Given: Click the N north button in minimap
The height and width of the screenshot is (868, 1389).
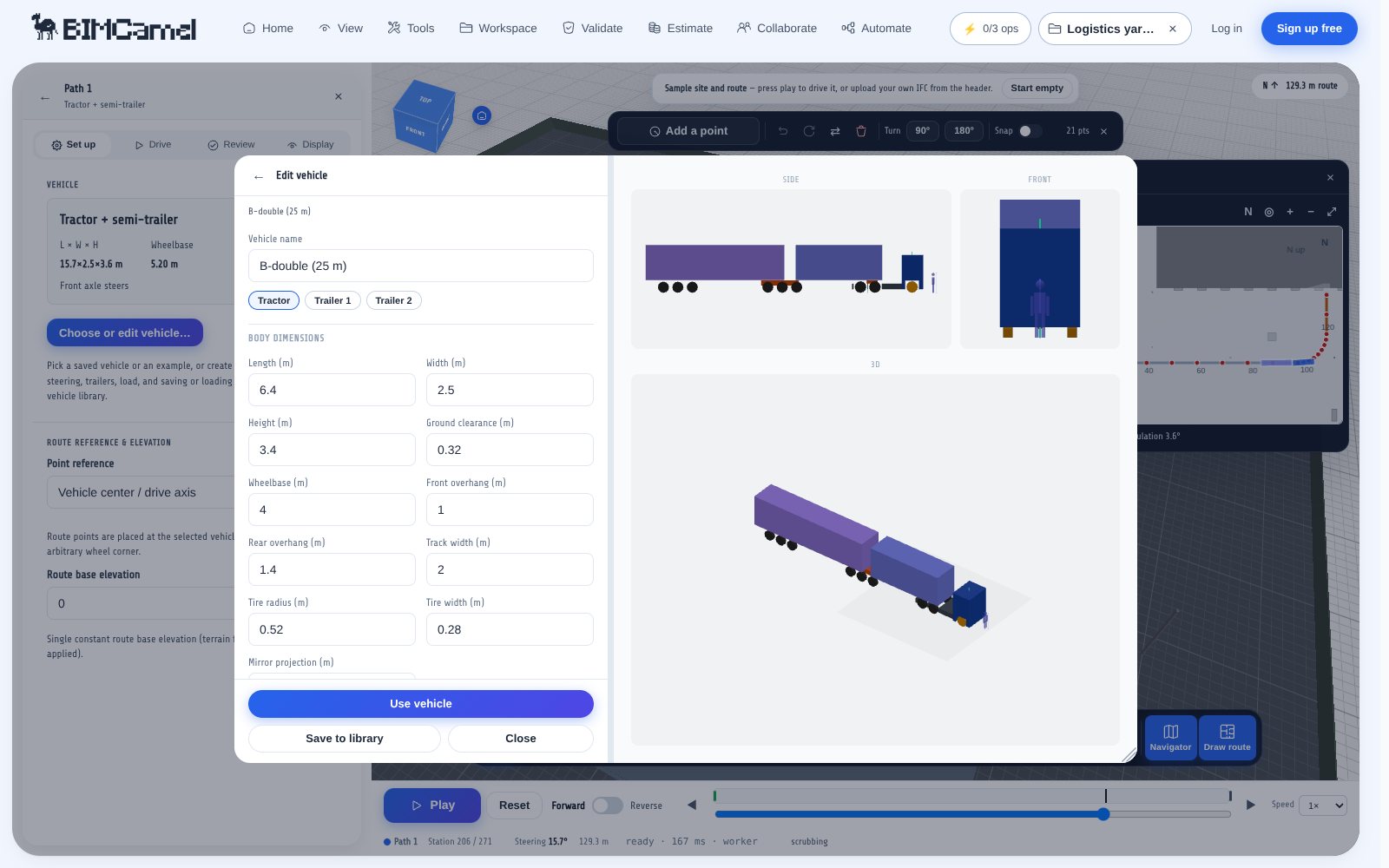Looking at the screenshot, I should [x=1248, y=212].
